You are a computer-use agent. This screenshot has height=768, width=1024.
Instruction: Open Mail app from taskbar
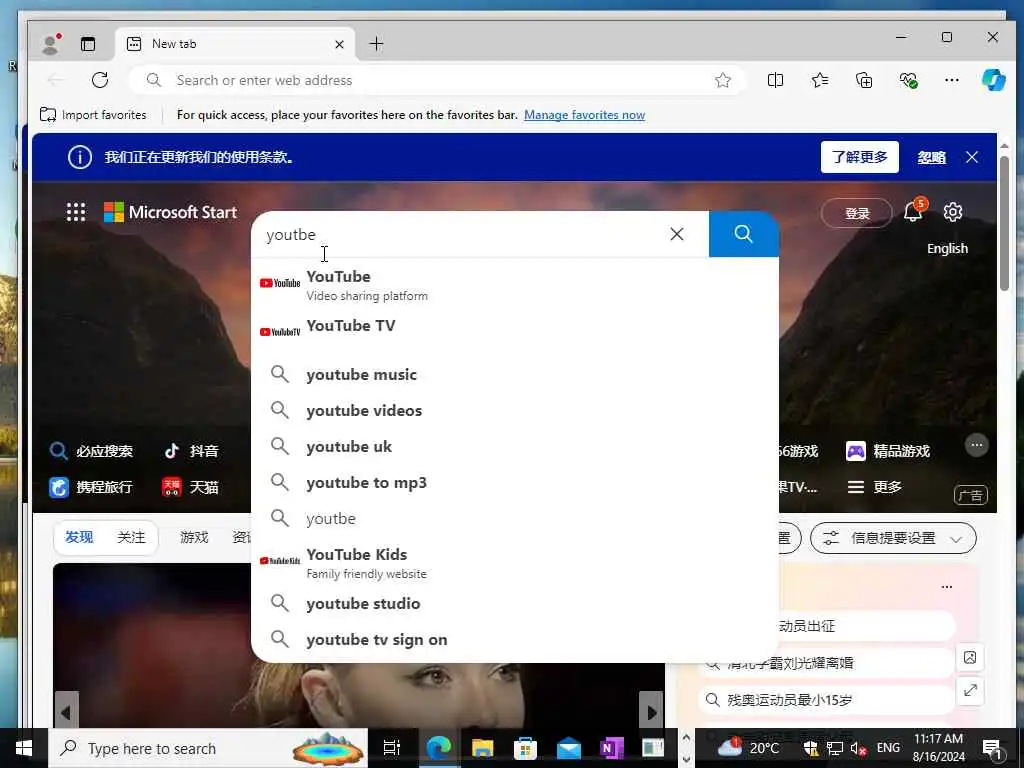click(x=569, y=748)
